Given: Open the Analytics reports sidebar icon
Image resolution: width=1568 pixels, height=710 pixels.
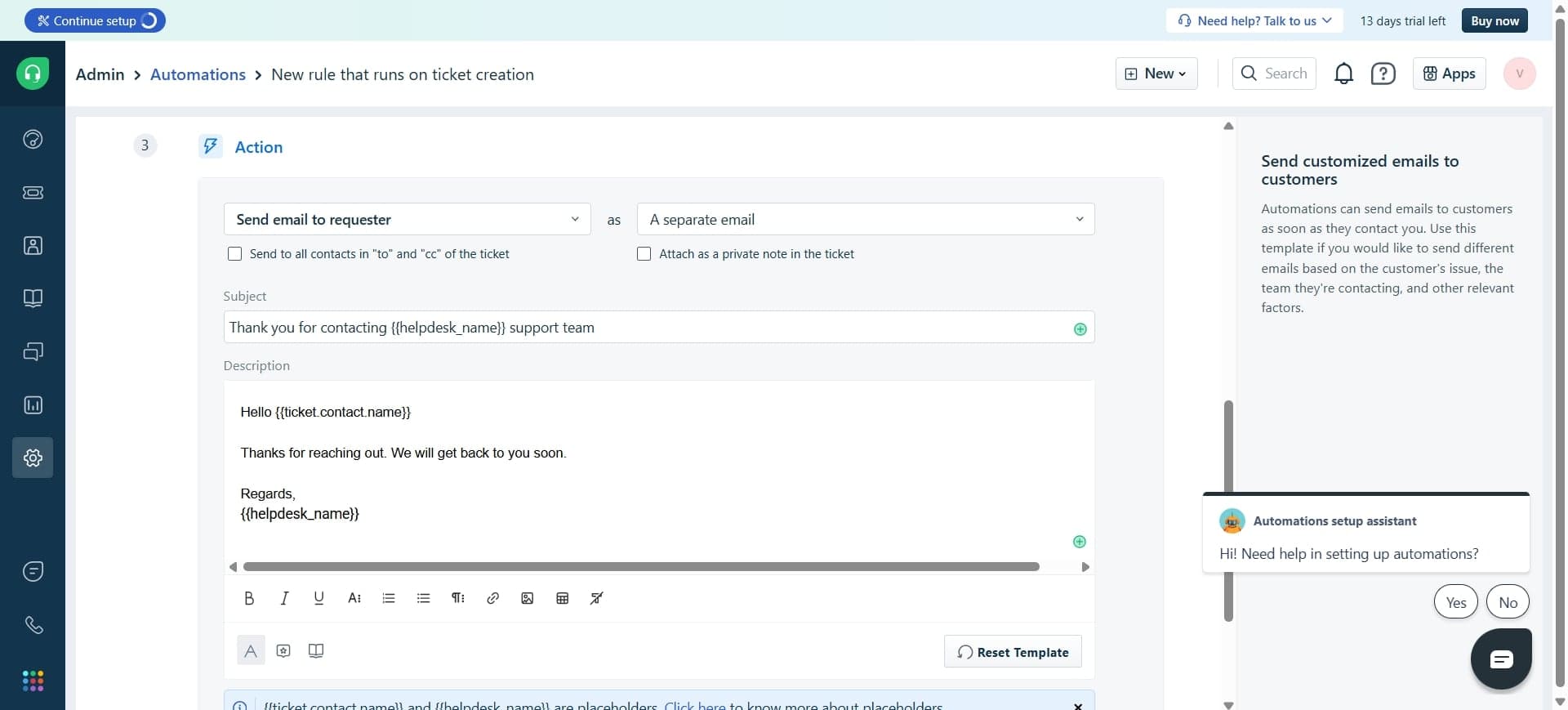Looking at the screenshot, I should tap(33, 404).
